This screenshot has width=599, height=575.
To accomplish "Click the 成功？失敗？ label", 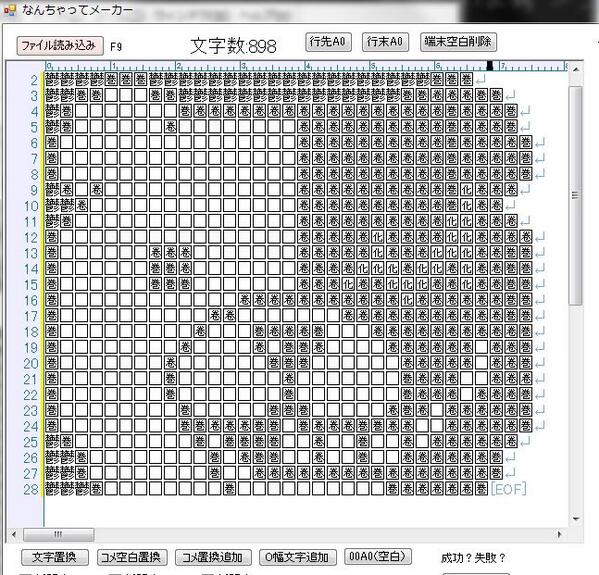I will 473,558.
